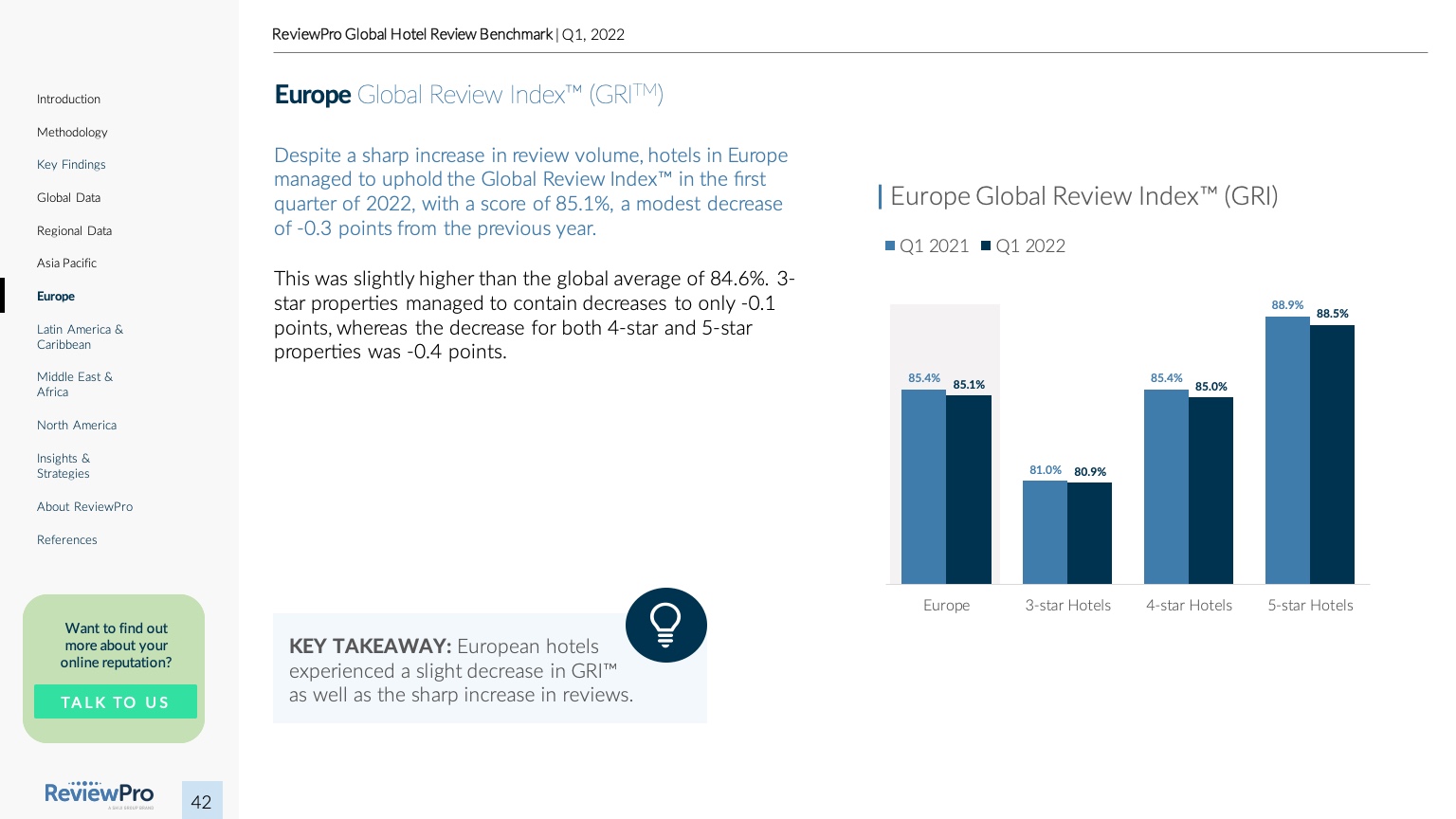This screenshot has height=819, width=1456.
Task: Open Latin America & Caribbean section
Action: 80,337
